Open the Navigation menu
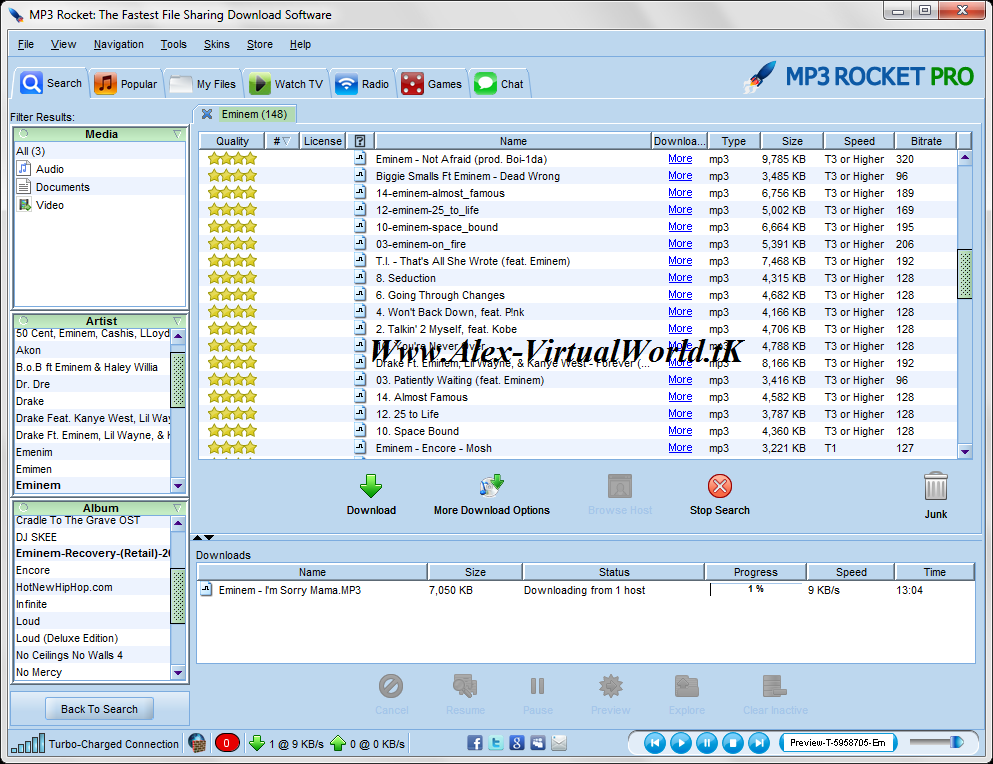This screenshot has width=993, height=764. (x=118, y=44)
